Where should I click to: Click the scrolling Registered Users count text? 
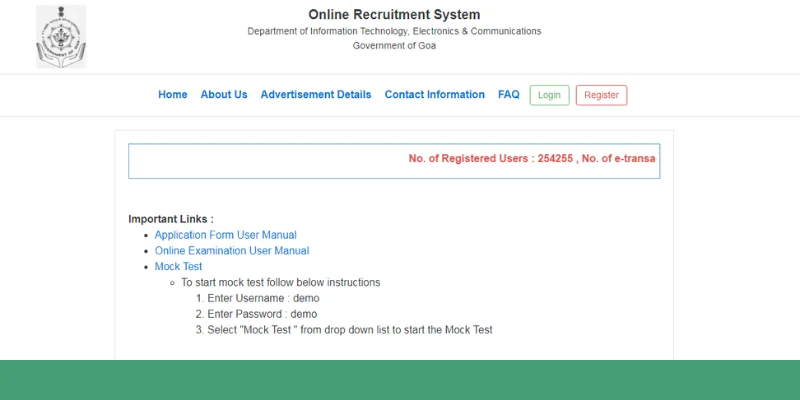(532, 159)
